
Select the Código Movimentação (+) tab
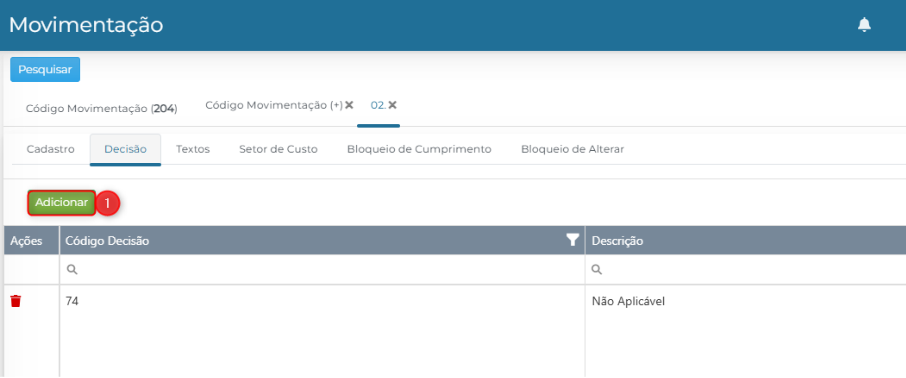(274, 105)
